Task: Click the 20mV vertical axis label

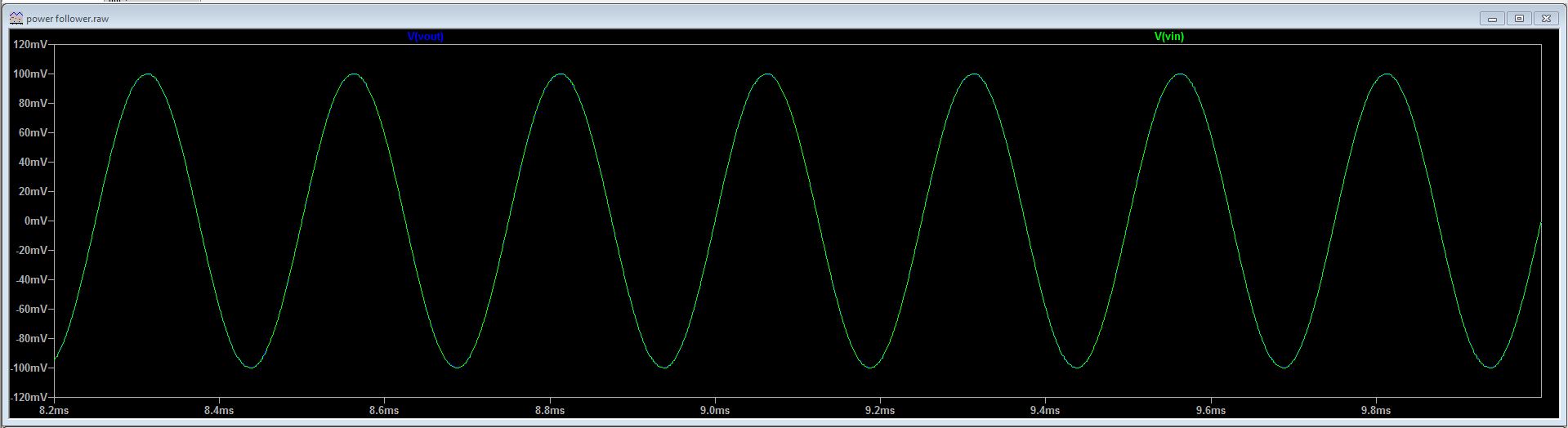Action: (33, 191)
